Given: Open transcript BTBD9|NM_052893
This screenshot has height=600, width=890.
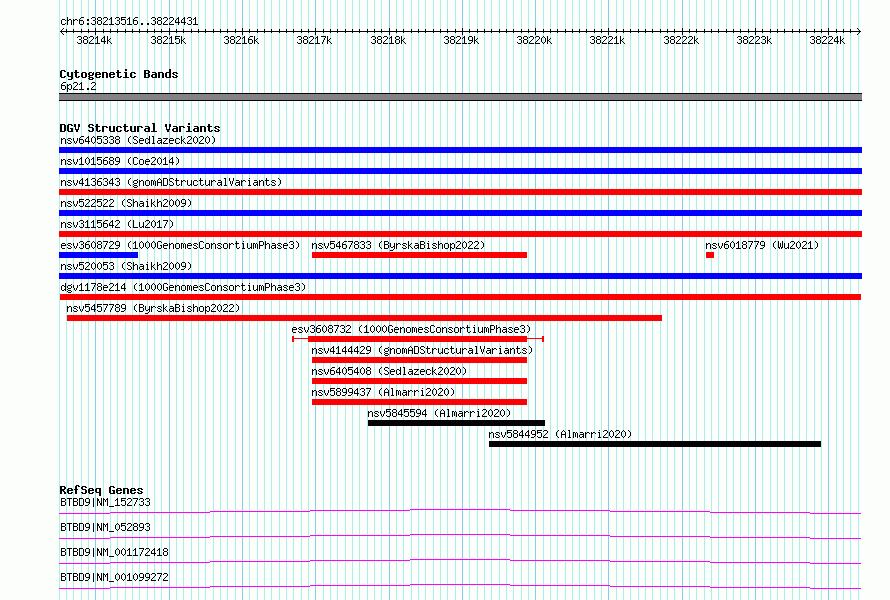Looking at the screenshot, I should click(106, 527).
